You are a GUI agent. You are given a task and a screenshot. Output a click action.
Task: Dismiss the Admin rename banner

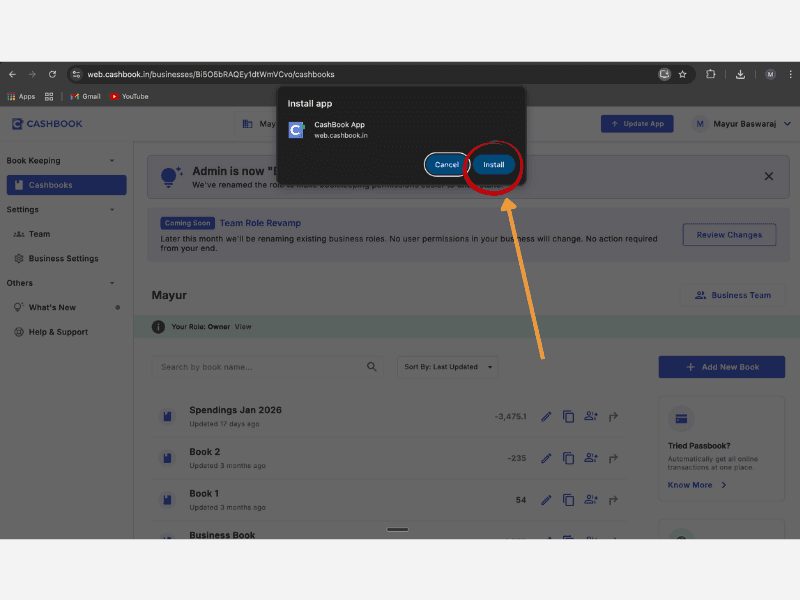click(x=768, y=177)
